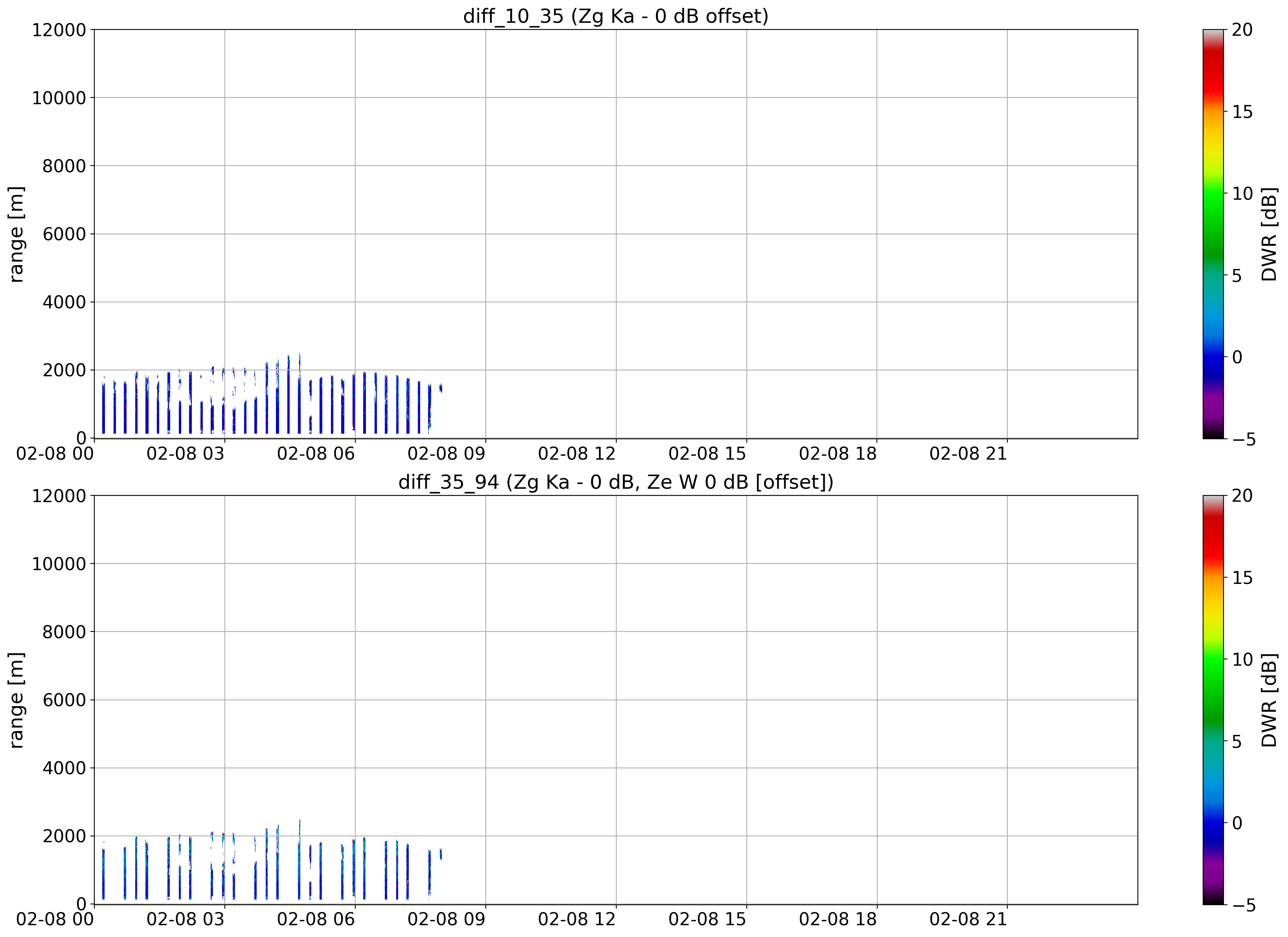1288x937 pixels.
Task: Click the top plot's y-axis label 'range [m]'
Action: (16, 234)
